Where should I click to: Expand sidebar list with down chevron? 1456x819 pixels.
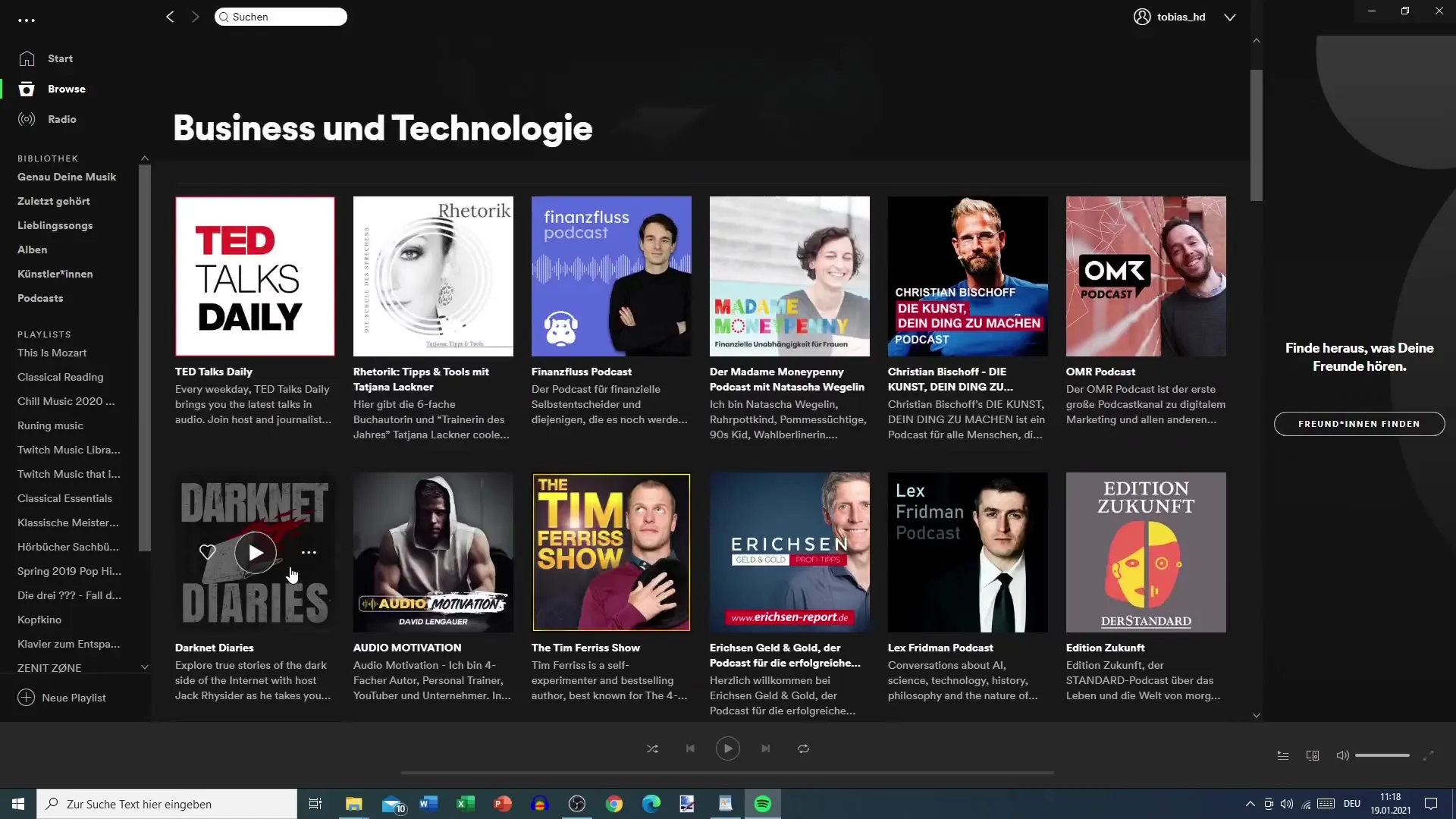145,667
